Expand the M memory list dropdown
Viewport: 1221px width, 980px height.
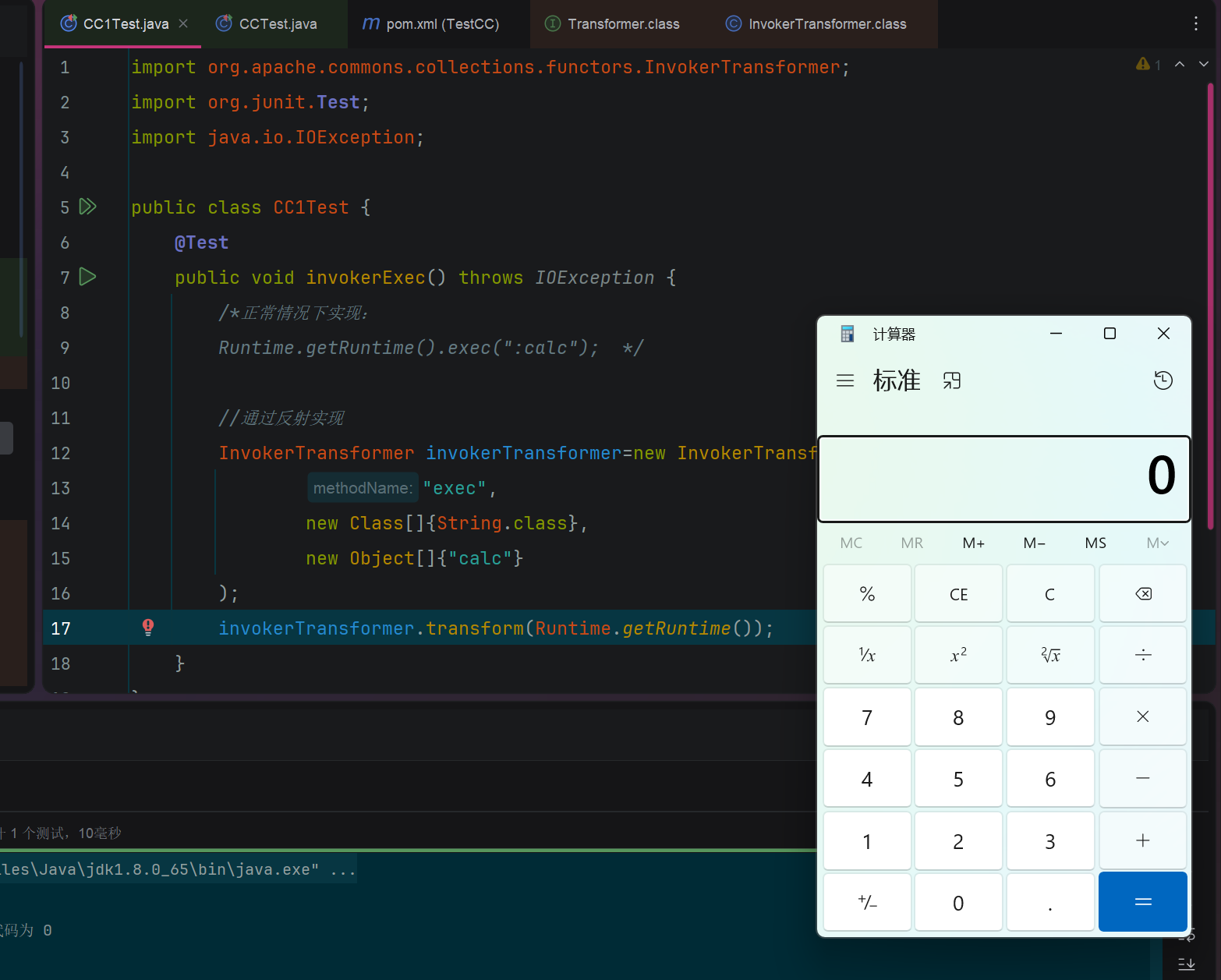[x=1157, y=543]
